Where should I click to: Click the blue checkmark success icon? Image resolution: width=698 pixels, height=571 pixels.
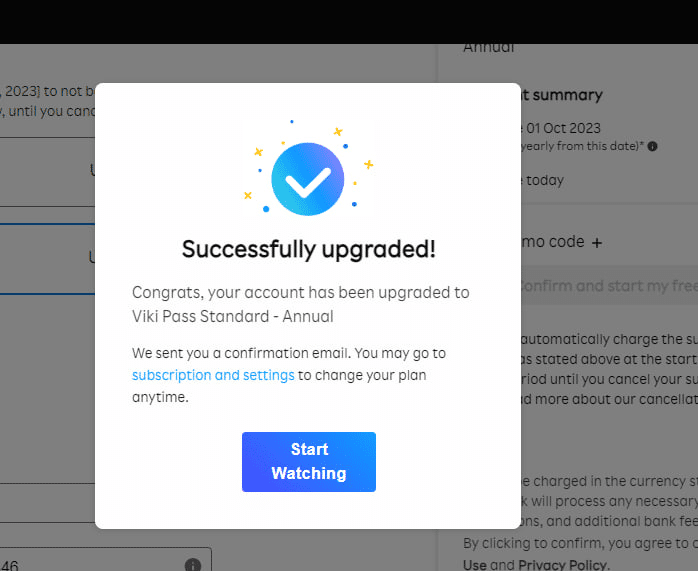307,180
